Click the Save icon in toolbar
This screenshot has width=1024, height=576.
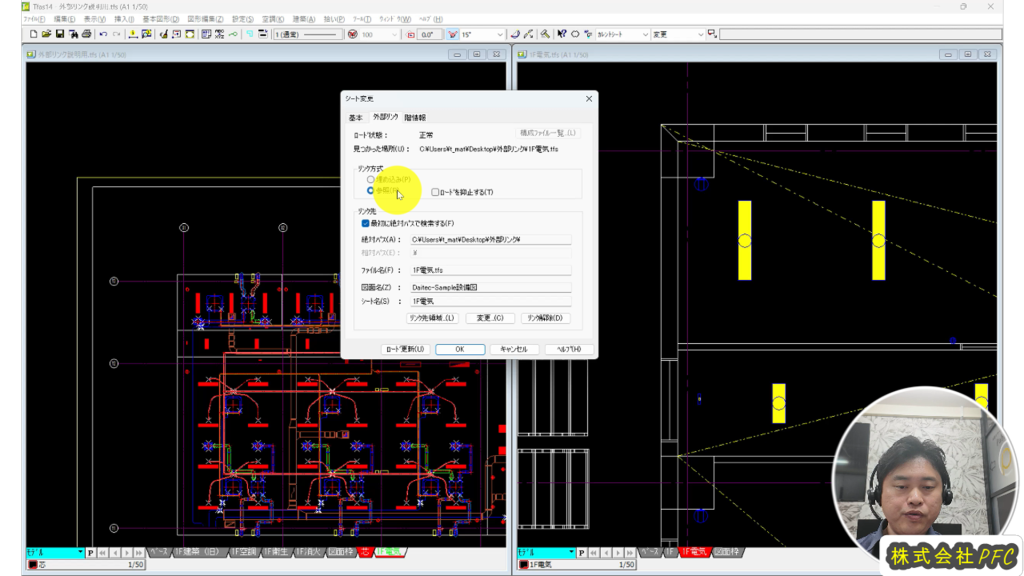tap(59, 34)
